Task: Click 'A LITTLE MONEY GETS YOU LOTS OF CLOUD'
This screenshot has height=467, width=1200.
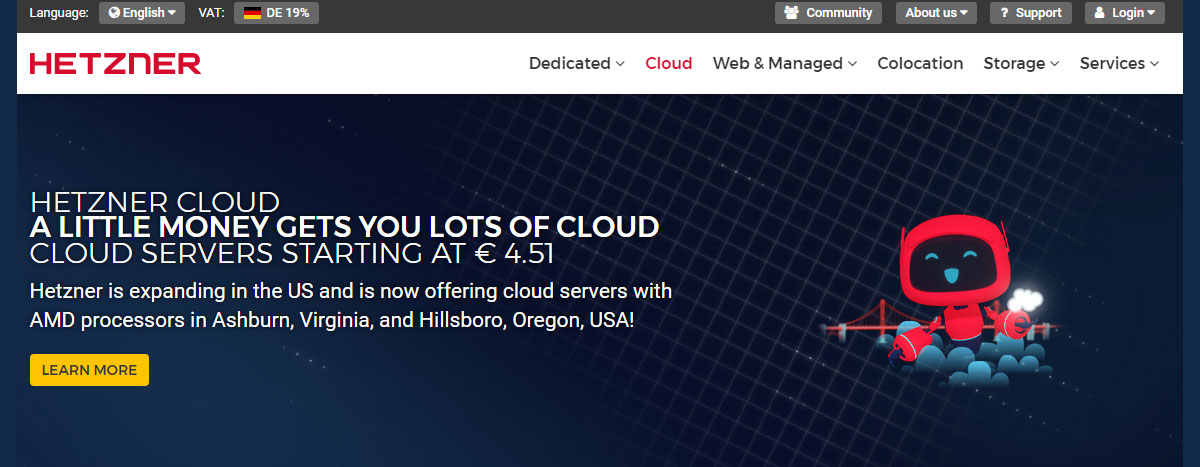Action: tap(345, 227)
